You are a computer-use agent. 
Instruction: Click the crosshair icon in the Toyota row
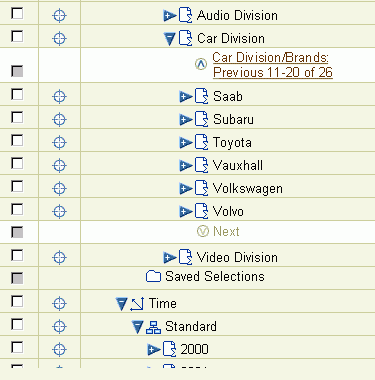tap(59, 143)
